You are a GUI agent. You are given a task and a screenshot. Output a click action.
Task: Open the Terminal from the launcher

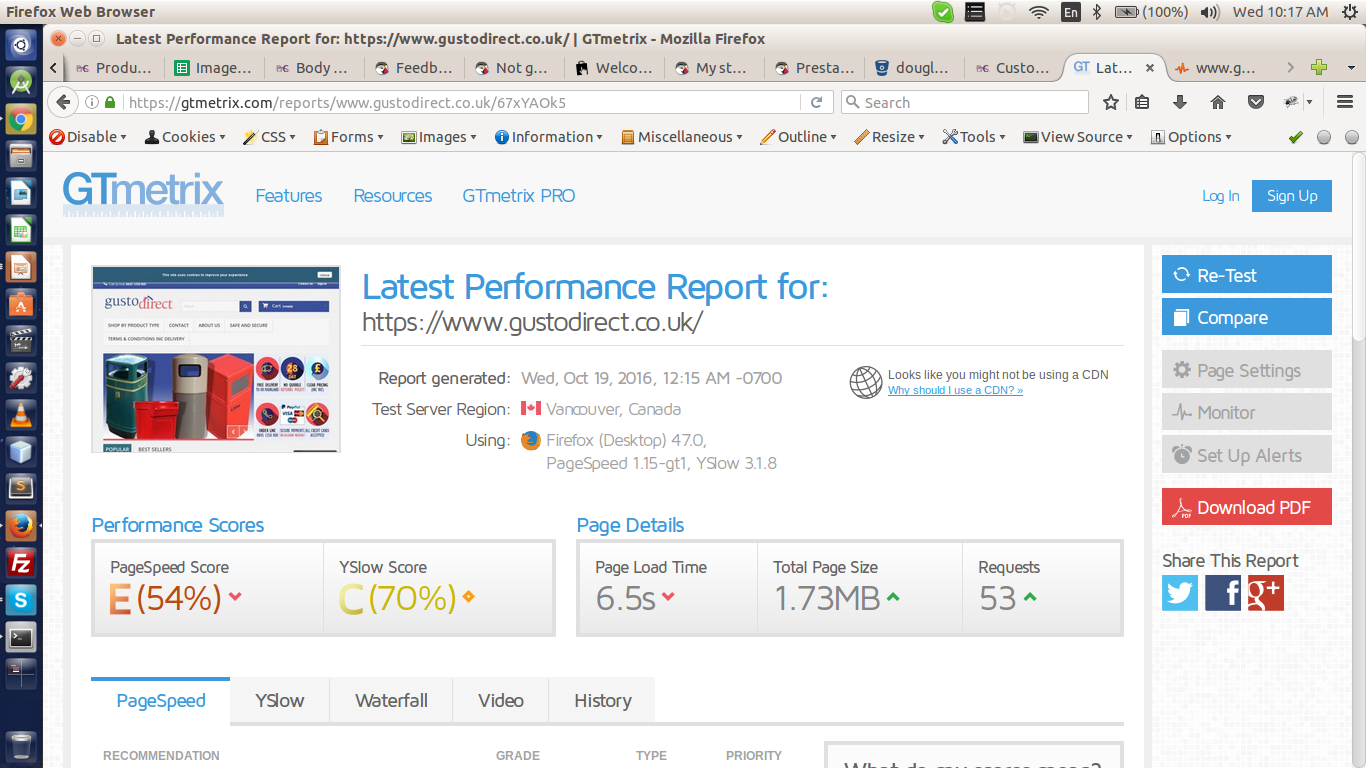click(x=21, y=637)
